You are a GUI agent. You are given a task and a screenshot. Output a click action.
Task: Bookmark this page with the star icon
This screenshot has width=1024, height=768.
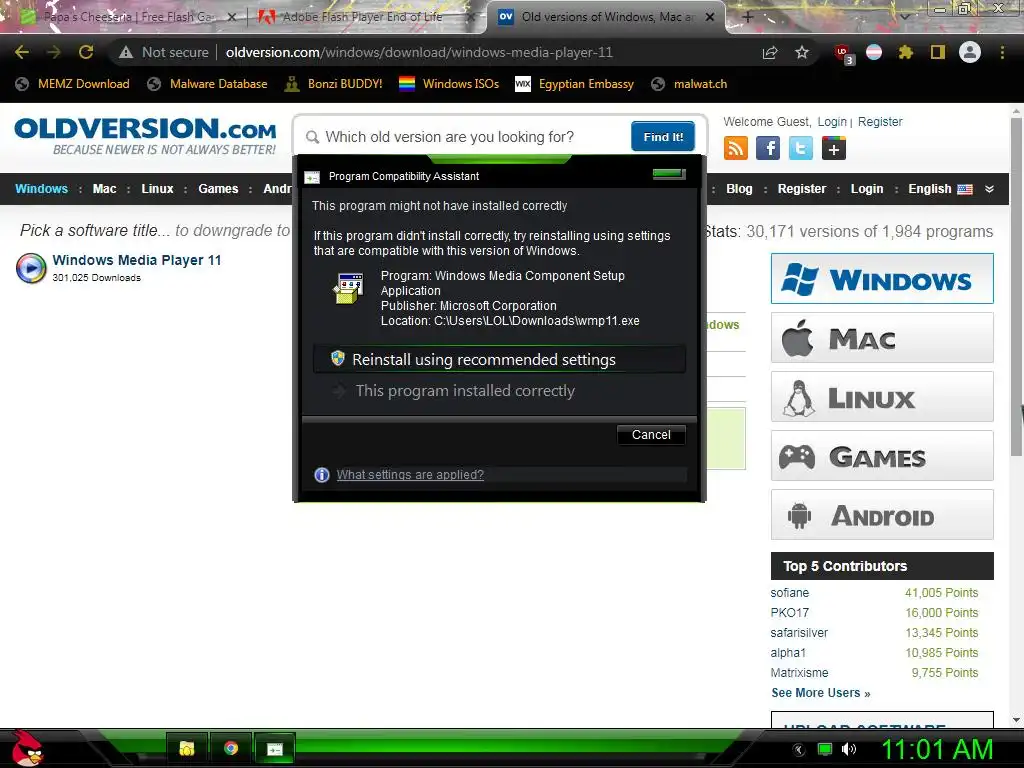802,52
